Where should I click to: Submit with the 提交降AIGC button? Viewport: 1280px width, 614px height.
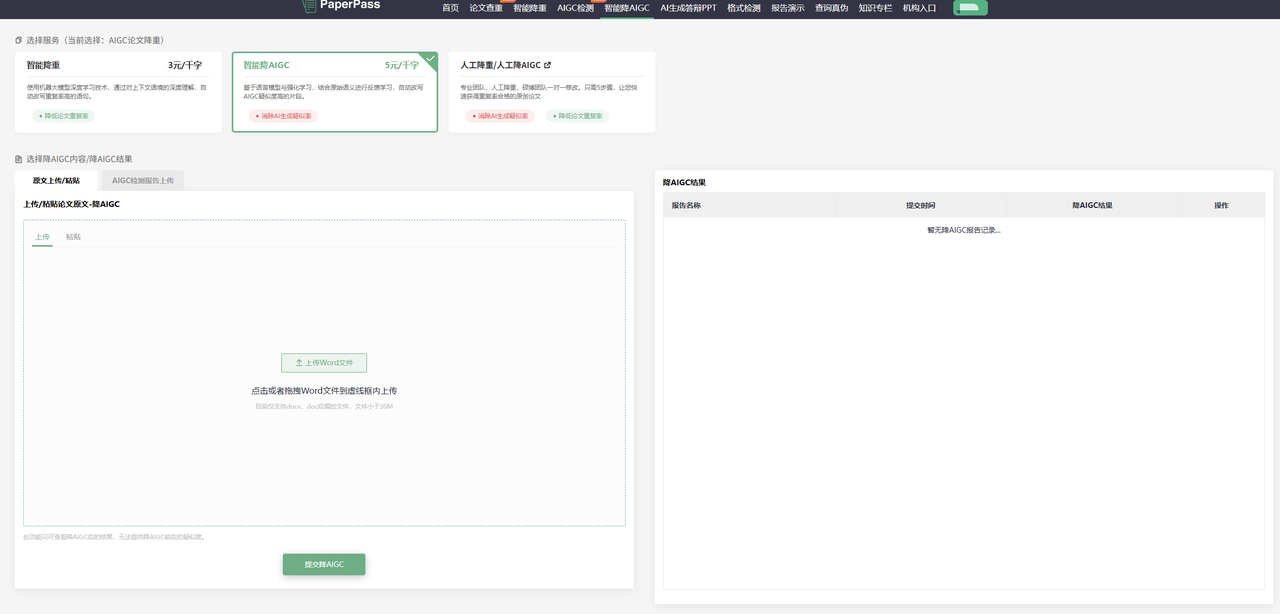324,565
